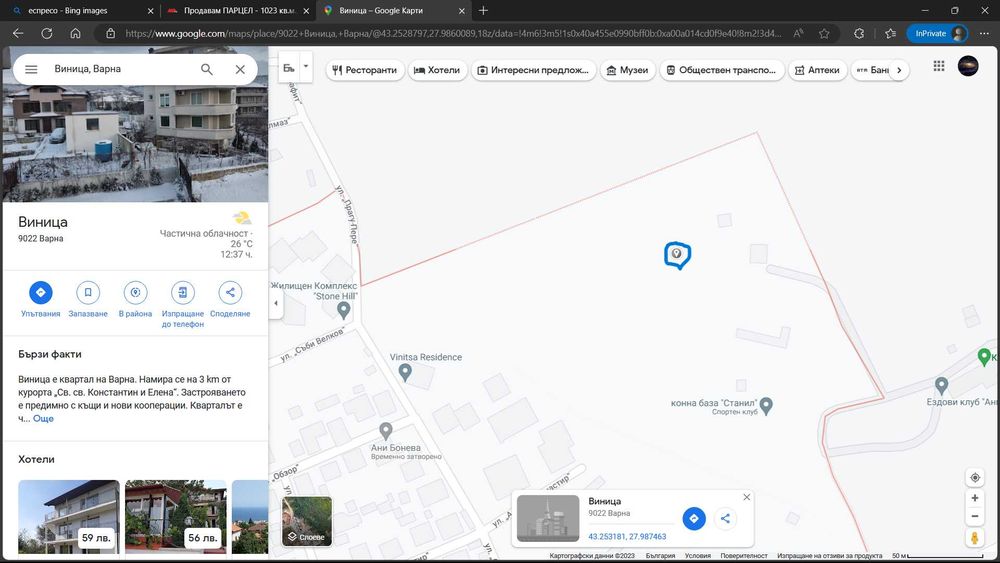Click the search magnifier icon
This screenshot has height=563, width=1000.
point(207,69)
